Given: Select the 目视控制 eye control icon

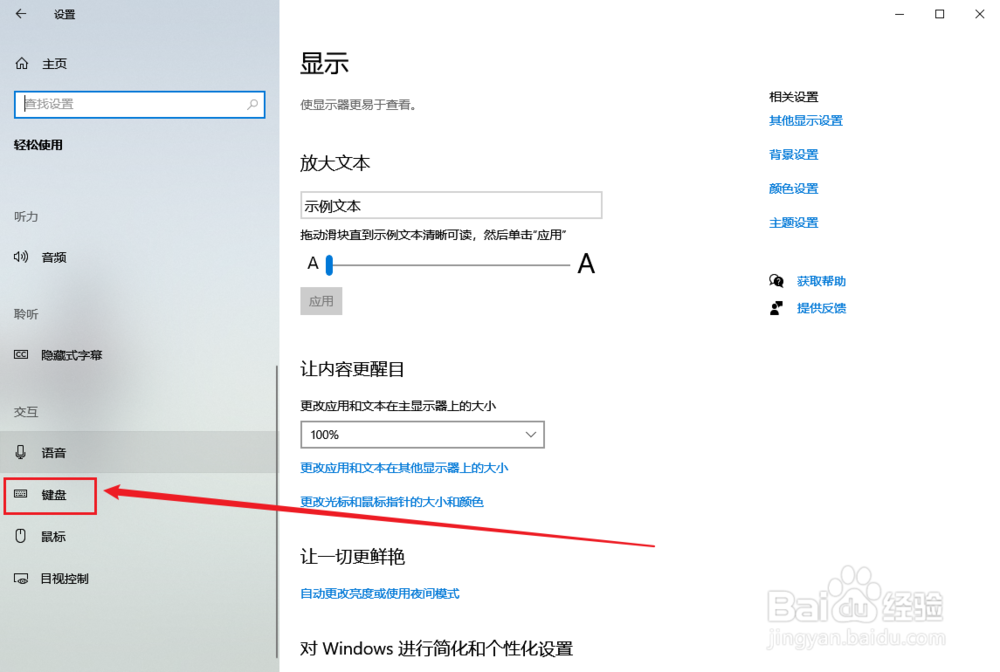Looking at the screenshot, I should pos(22,578).
